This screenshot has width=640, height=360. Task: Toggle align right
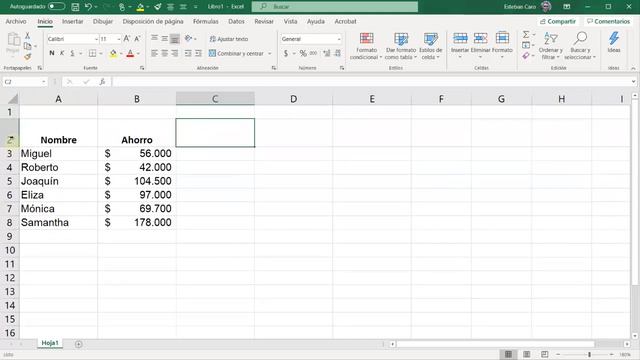pyautogui.click(x=175, y=53)
